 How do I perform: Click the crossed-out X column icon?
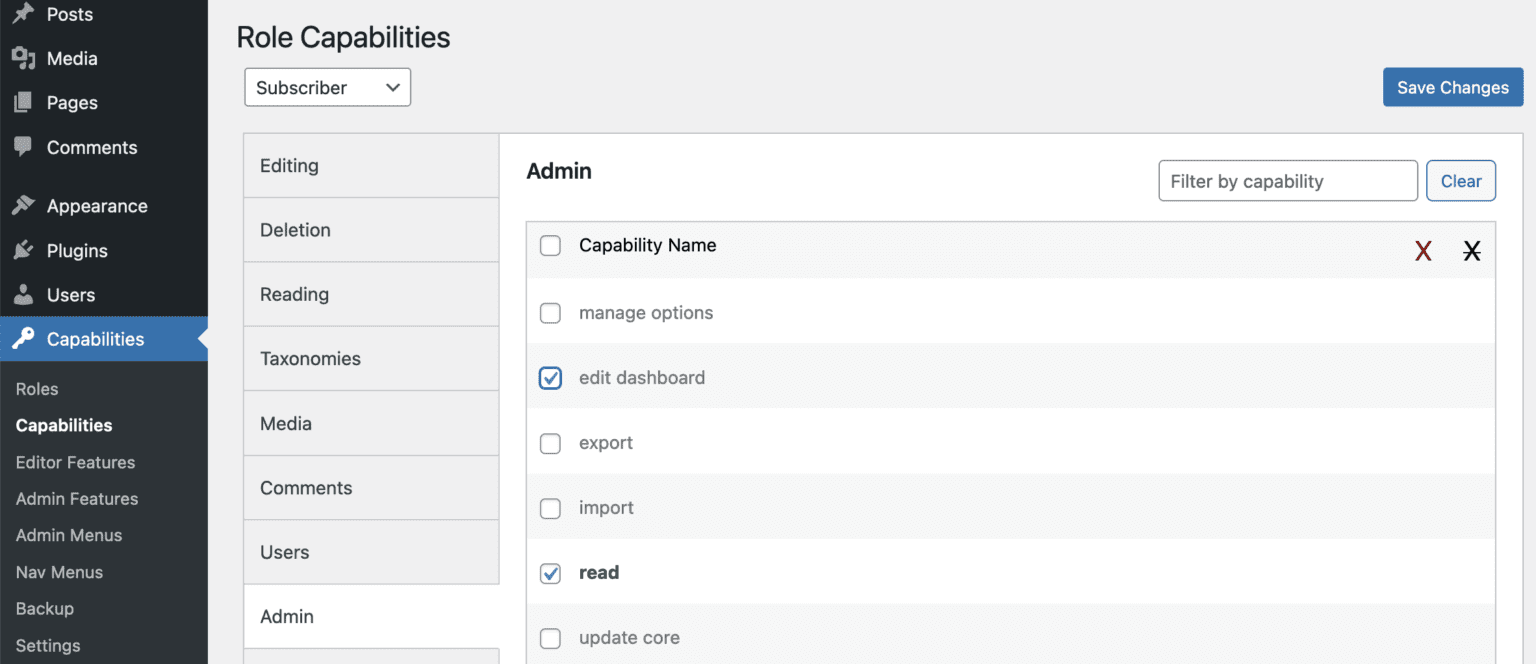click(x=1472, y=251)
